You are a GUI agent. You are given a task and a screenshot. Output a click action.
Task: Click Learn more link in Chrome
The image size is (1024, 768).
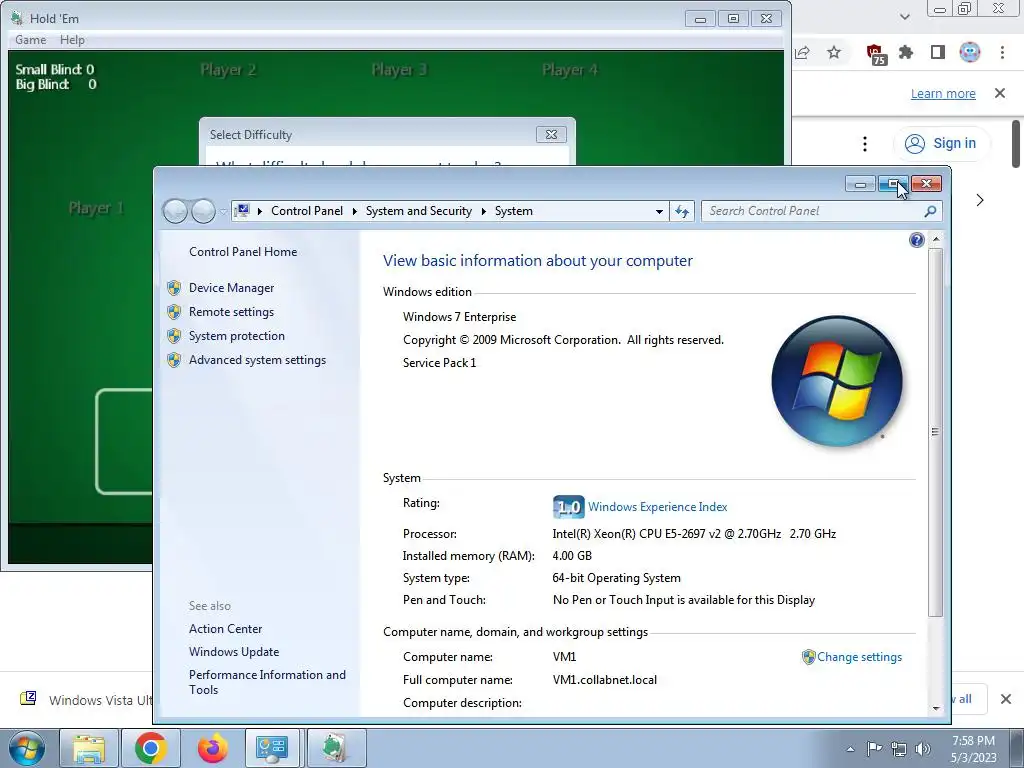click(943, 93)
